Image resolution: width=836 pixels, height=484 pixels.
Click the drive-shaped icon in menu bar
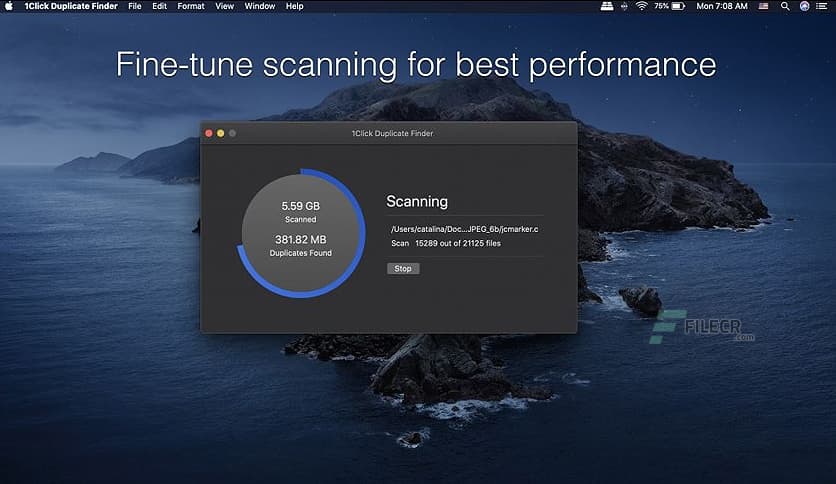(x=607, y=6)
